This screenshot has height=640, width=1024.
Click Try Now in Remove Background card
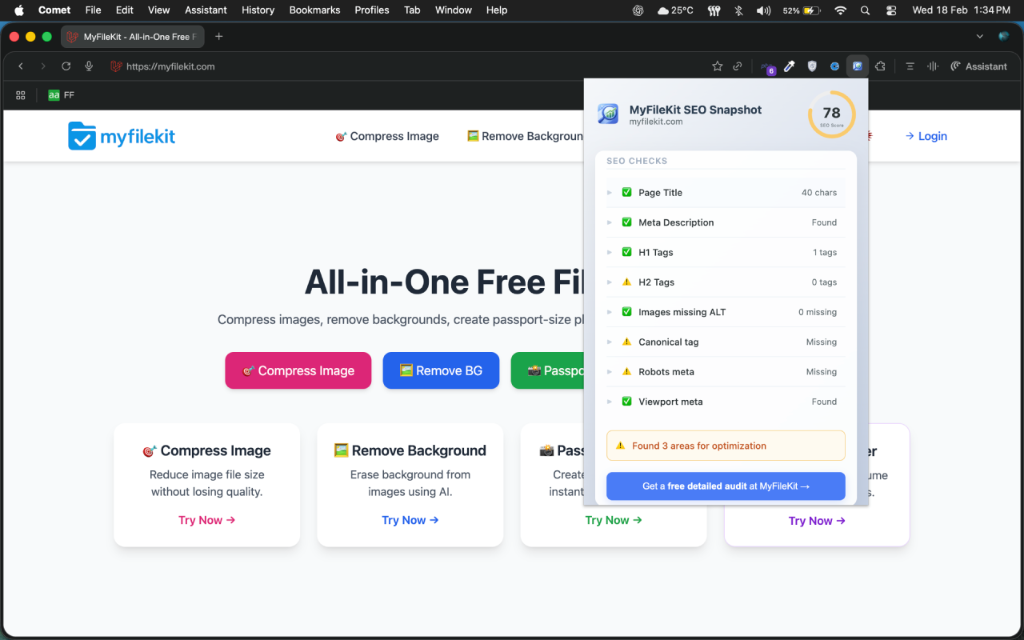click(x=410, y=520)
